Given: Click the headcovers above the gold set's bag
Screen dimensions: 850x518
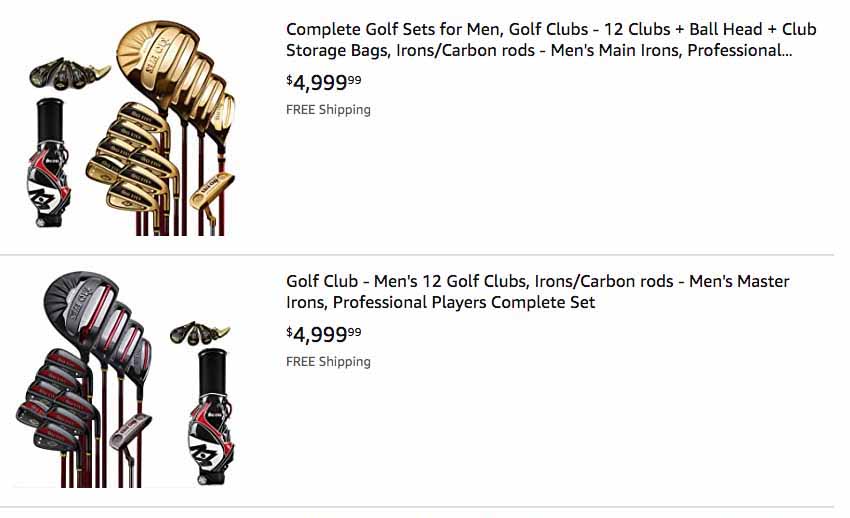Looking at the screenshot, I should [67, 74].
